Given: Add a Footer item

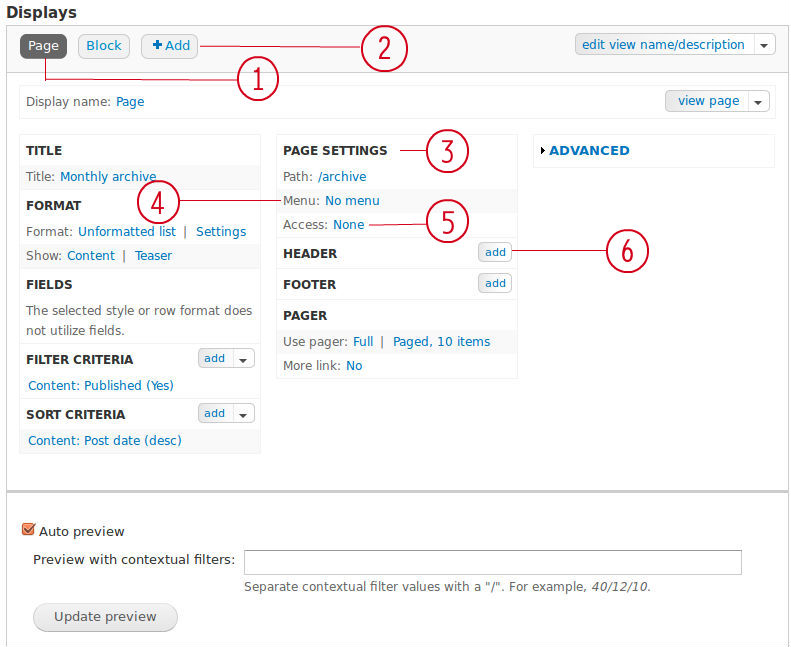Looking at the screenshot, I should click(495, 283).
